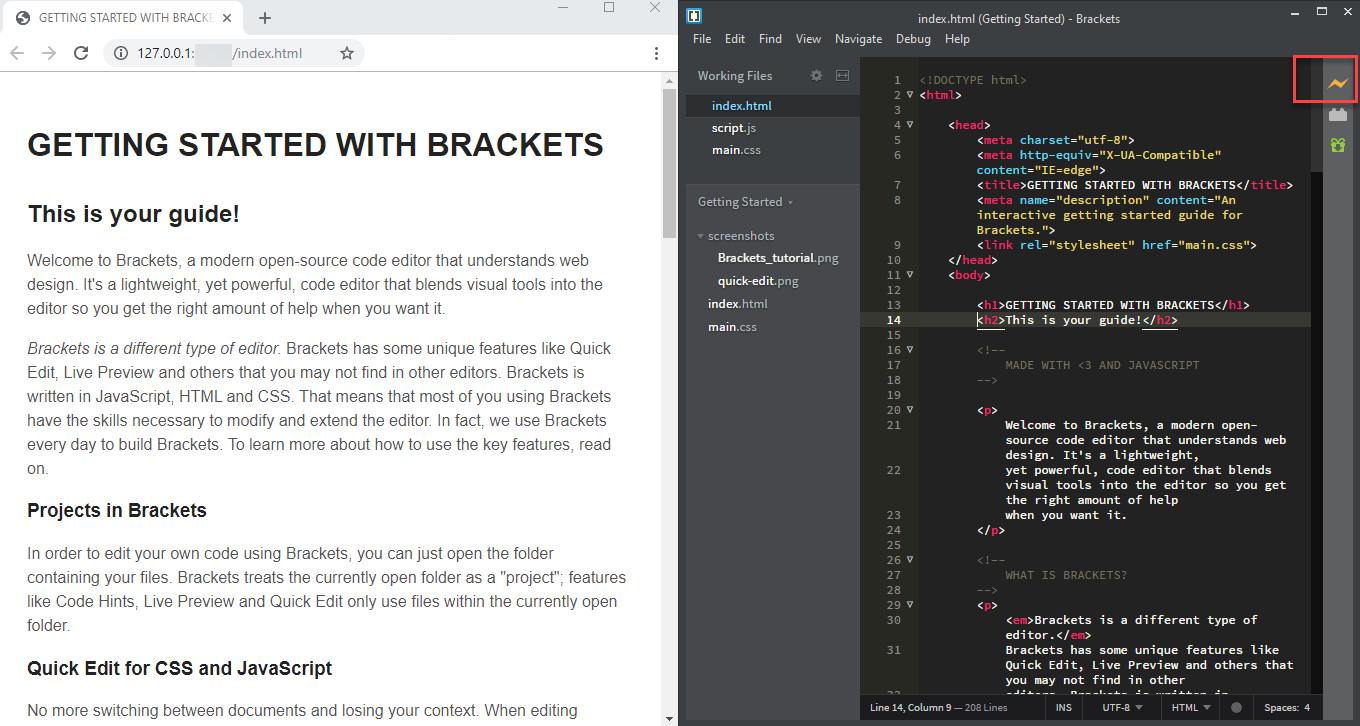The height and width of the screenshot is (726, 1360).
Task: Click the Live Preview lightning bolt icon
Action: [x=1338, y=83]
